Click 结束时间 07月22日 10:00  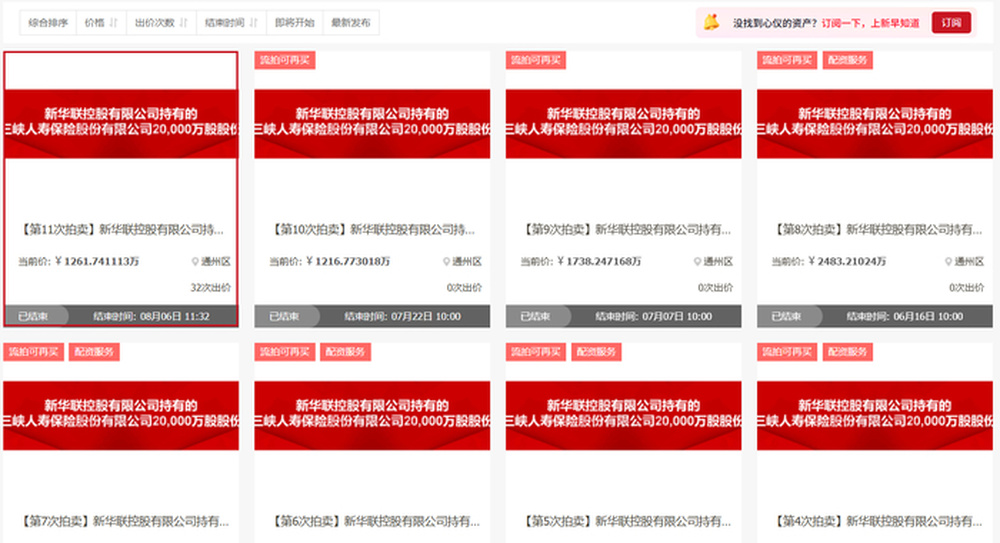click(x=402, y=316)
